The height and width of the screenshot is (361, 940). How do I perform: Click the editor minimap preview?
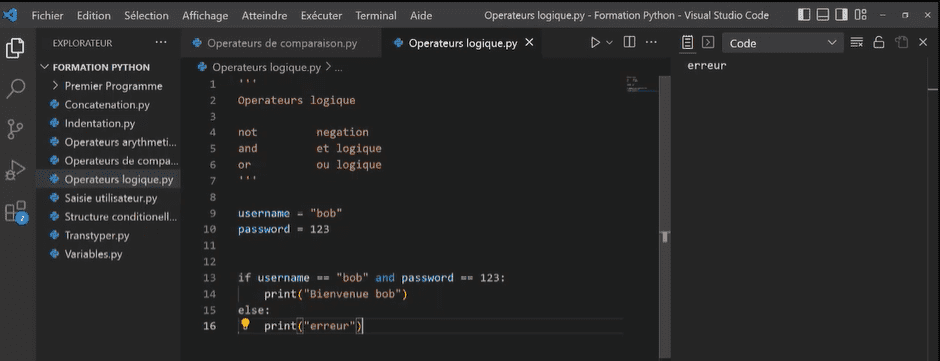pos(641,83)
